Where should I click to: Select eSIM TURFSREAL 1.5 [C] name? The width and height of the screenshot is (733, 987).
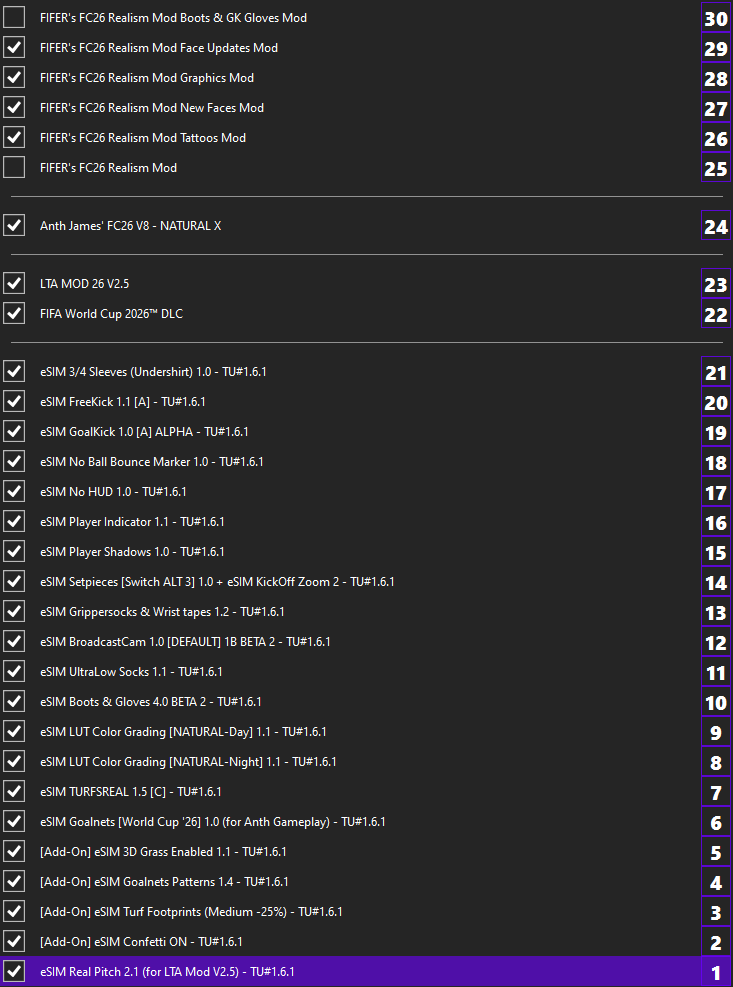click(x=131, y=792)
